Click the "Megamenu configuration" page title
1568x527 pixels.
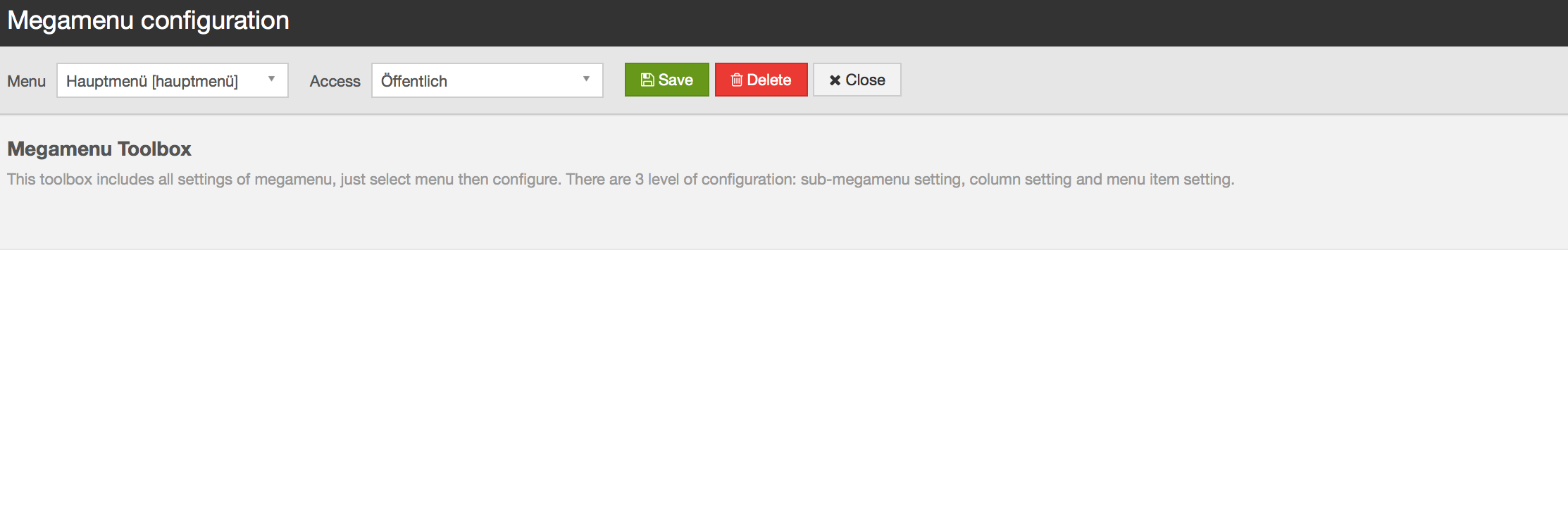[x=148, y=21]
